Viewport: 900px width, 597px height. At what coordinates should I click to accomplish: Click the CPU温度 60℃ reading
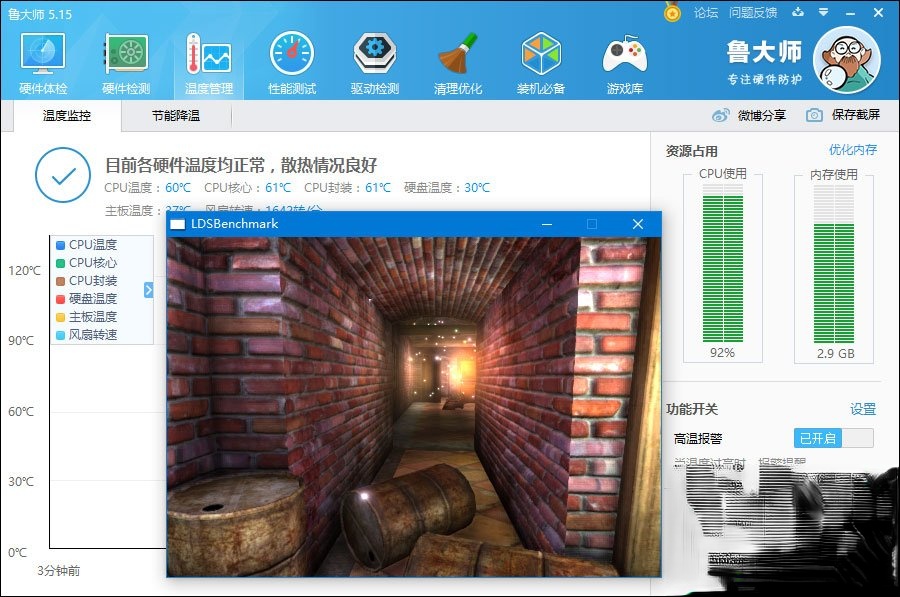click(x=148, y=188)
